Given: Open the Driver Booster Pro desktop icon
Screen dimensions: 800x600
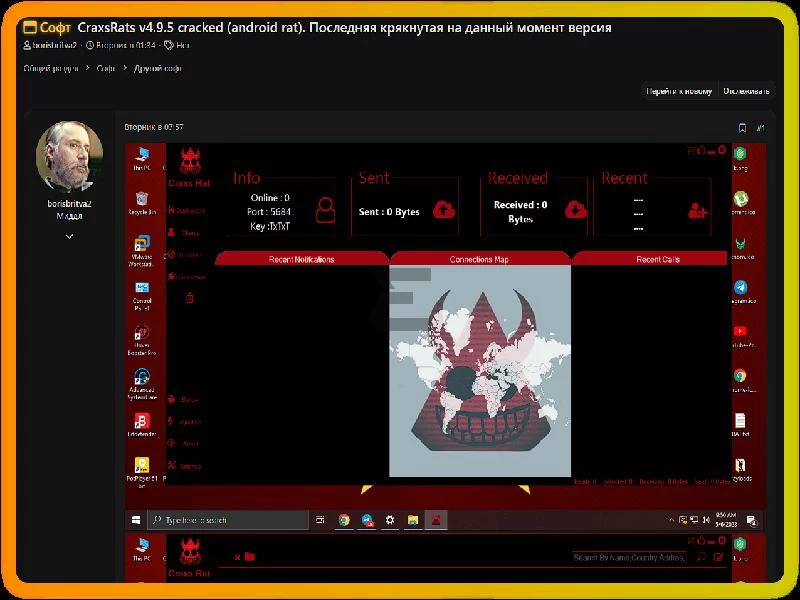Looking at the screenshot, I should [142, 340].
